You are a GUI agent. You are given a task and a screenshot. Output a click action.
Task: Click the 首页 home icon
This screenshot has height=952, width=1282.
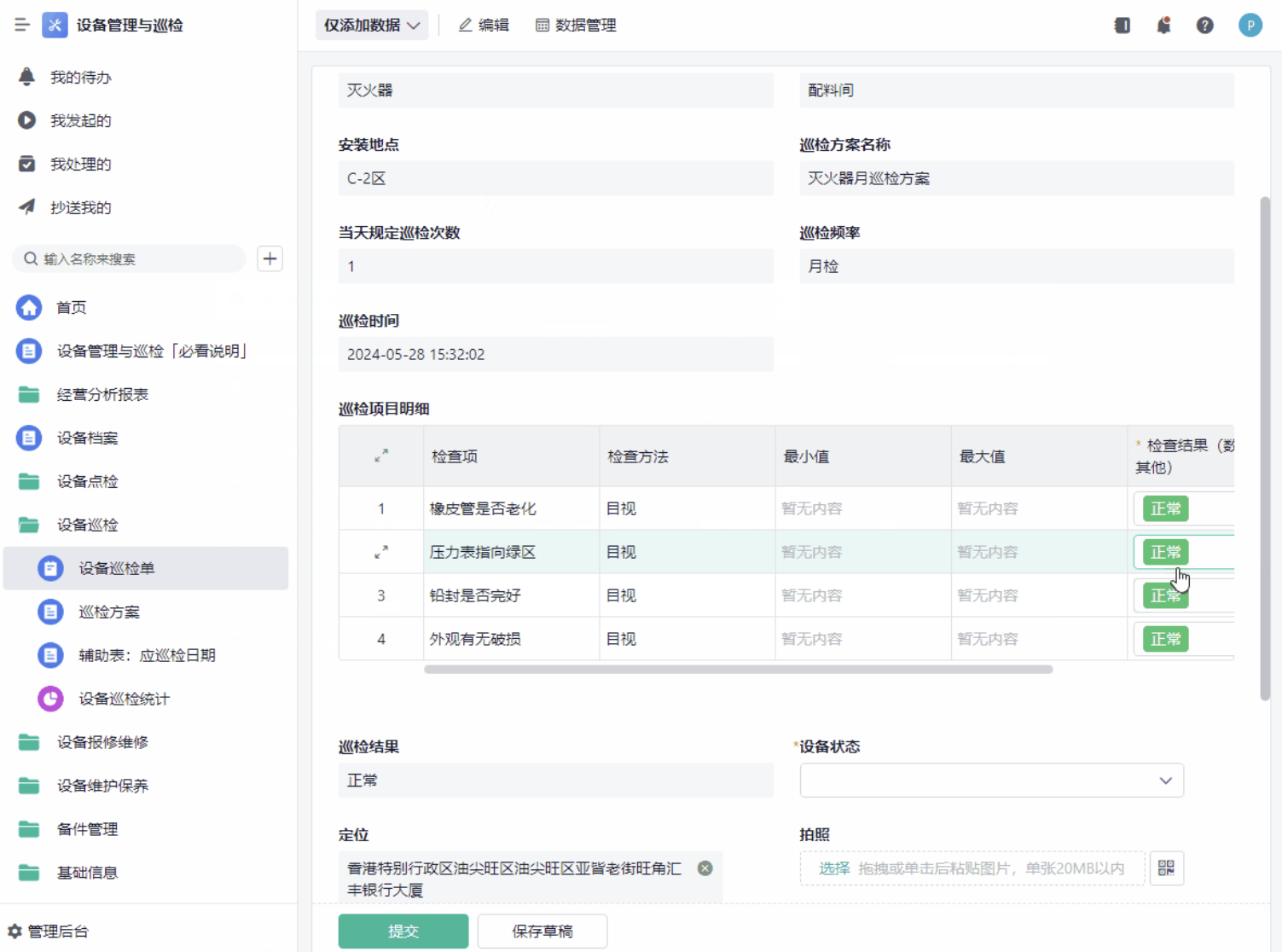coord(29,307)
